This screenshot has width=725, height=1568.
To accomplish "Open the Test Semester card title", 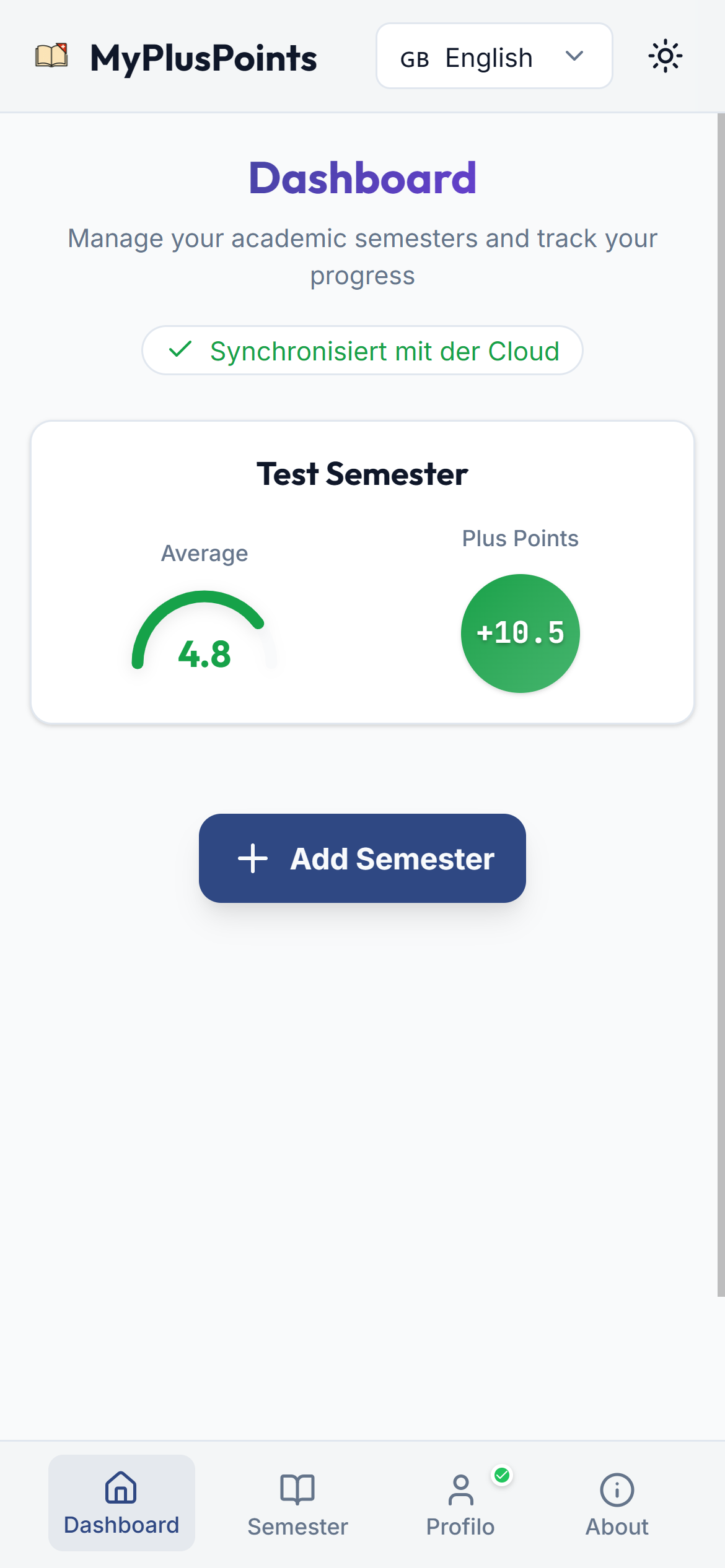I will (x=362, y=474).
